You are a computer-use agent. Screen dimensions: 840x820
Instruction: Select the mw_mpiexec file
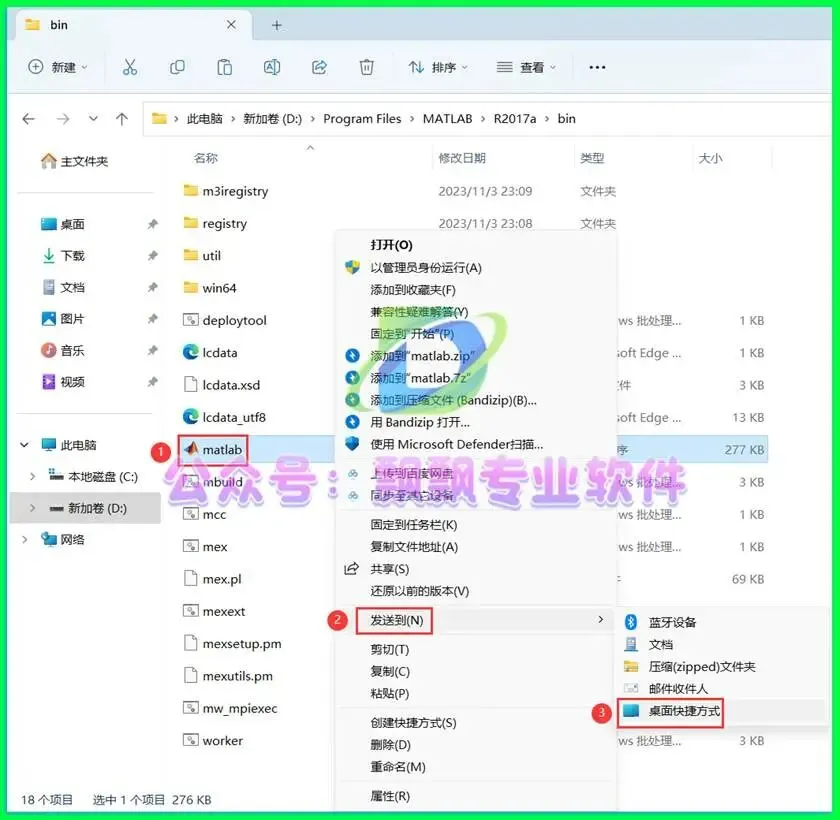230,708
